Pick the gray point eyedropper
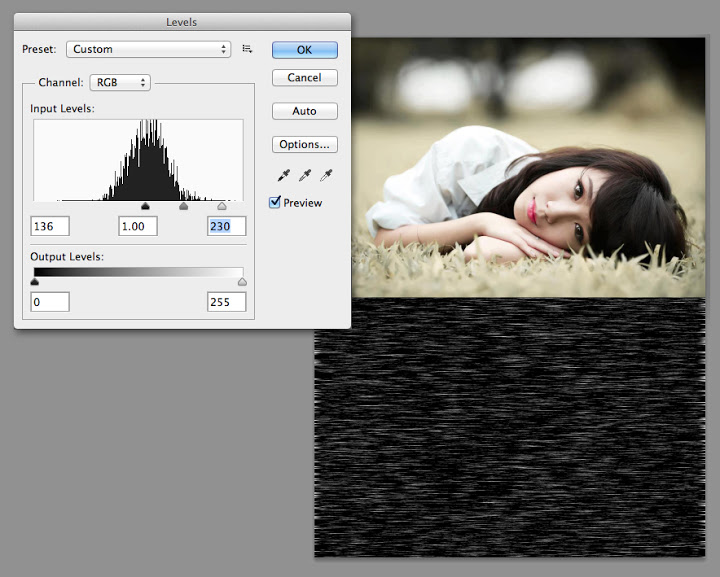The image size is (720, 577). pyautogui.click(x=305, y=176)
